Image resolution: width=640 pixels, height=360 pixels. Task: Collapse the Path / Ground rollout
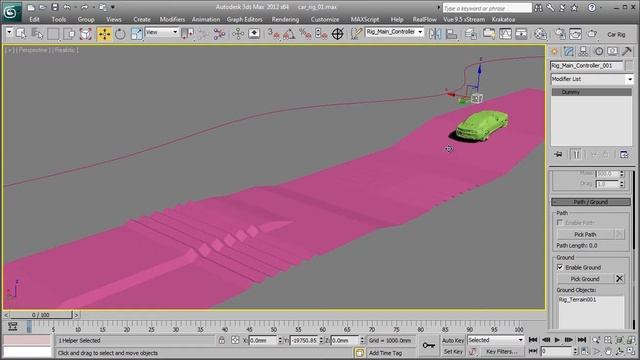(591, 202)
